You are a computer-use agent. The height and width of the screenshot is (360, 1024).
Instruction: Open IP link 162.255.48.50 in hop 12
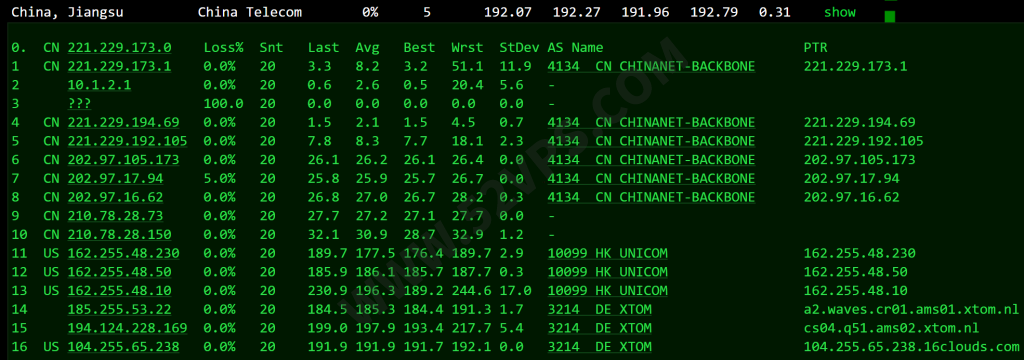(120, 272)
